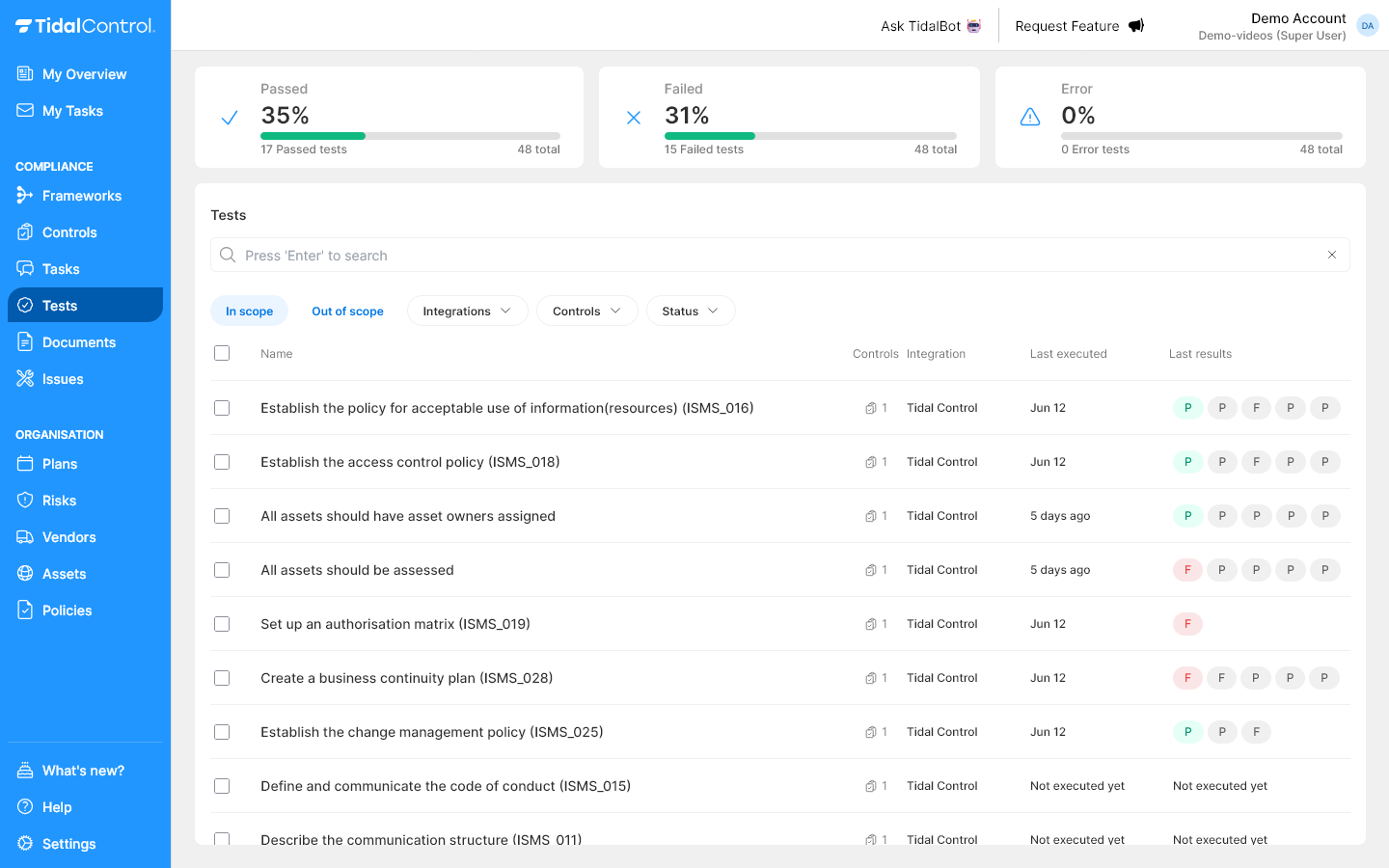Click the test search input field
This screenshot has width=1389, height=868.
(x=675, y=255)
